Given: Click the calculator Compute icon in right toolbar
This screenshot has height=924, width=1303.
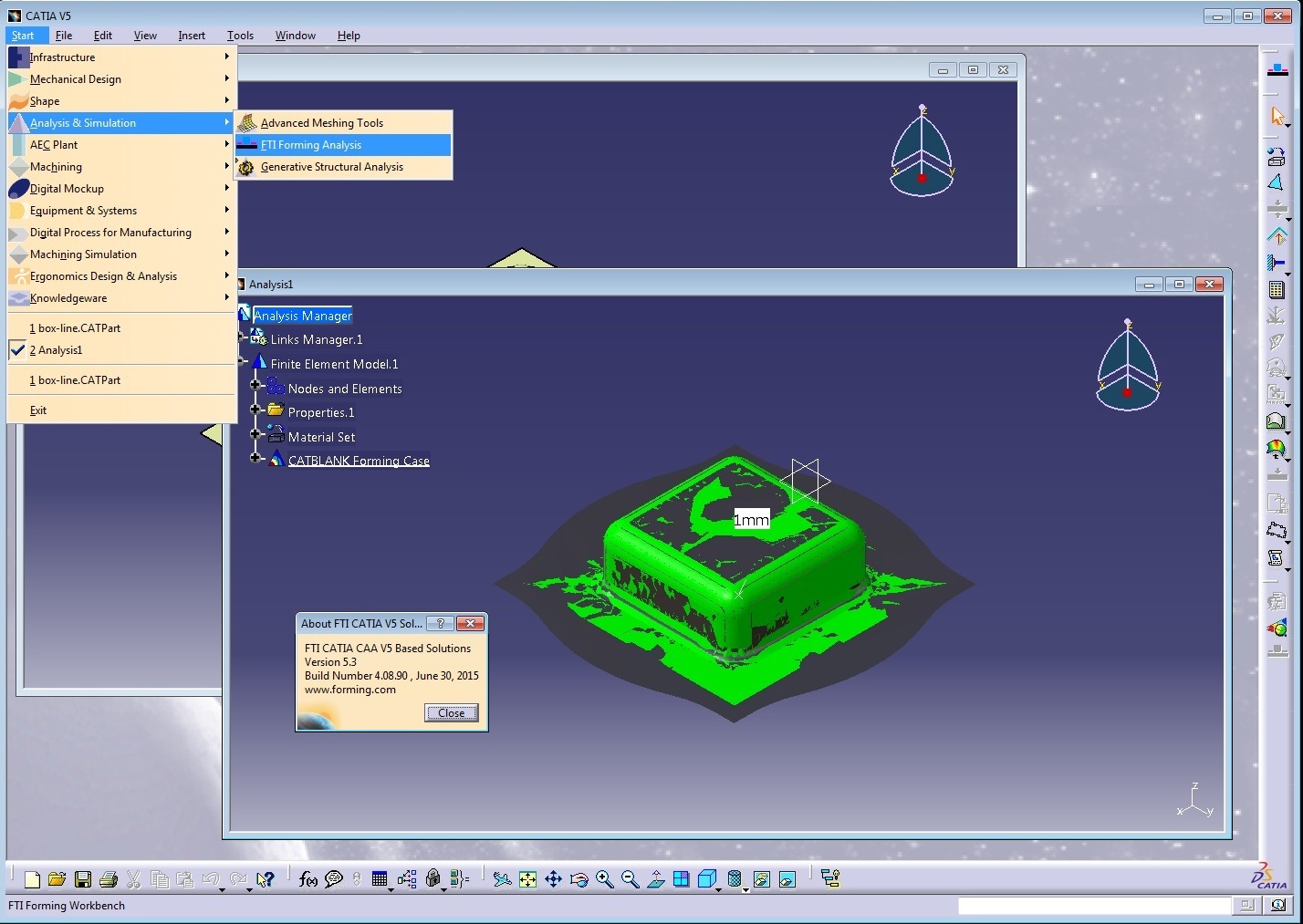Looking at the screenshot, I should click(1277, 290).
